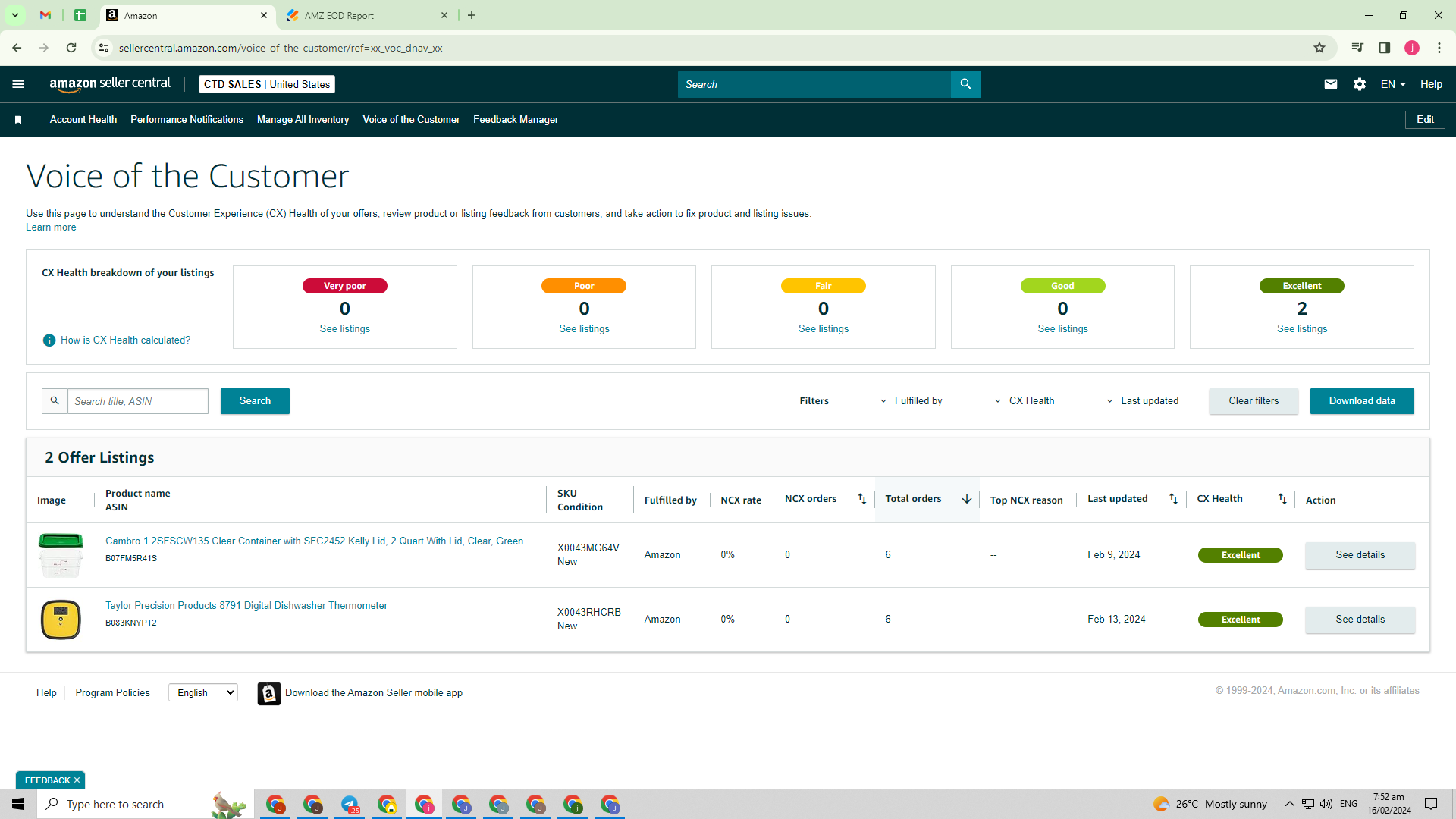Sort by NCX orders arrows icon

[861, 499]
